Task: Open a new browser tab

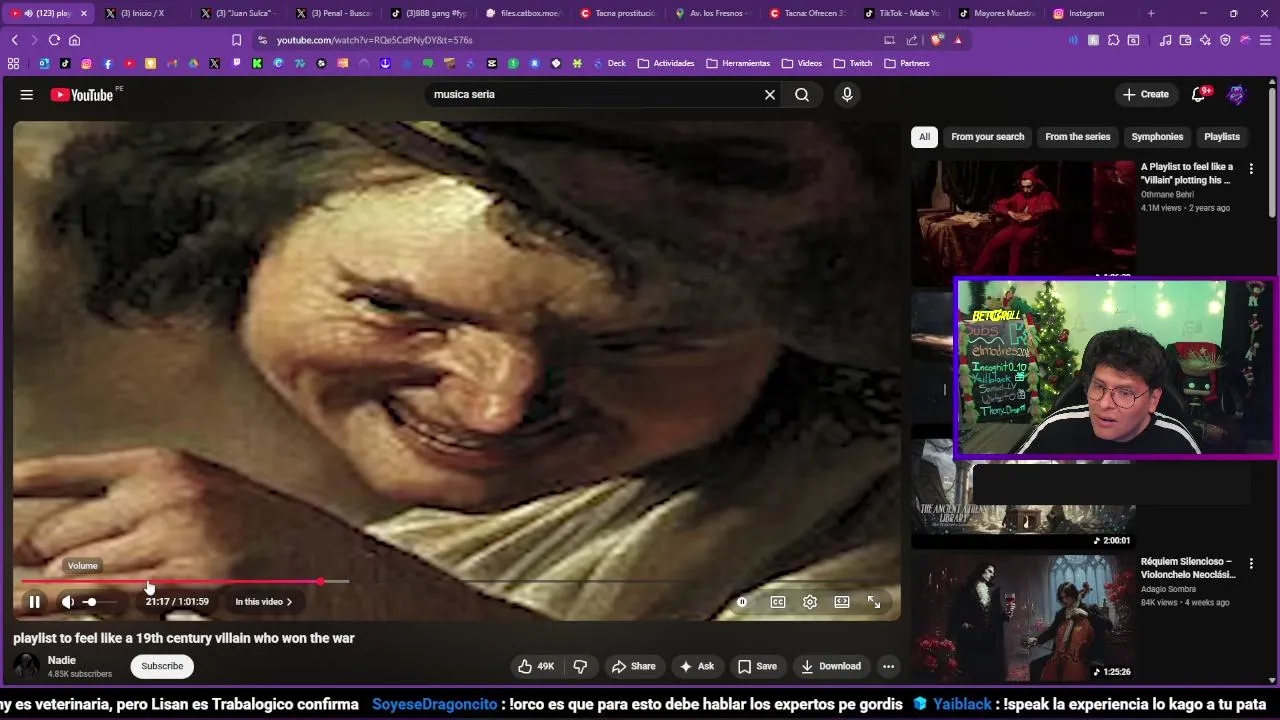Action: click(1151, 13)
